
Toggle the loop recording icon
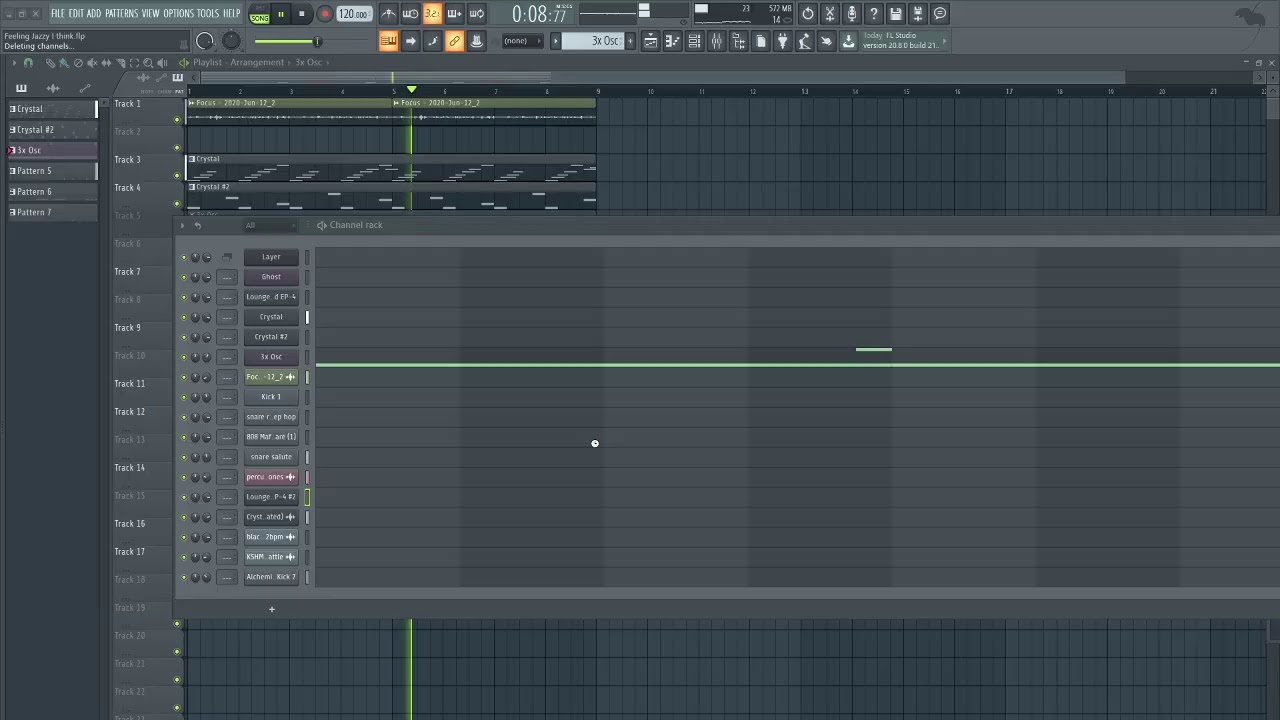(x=476, y=14)
